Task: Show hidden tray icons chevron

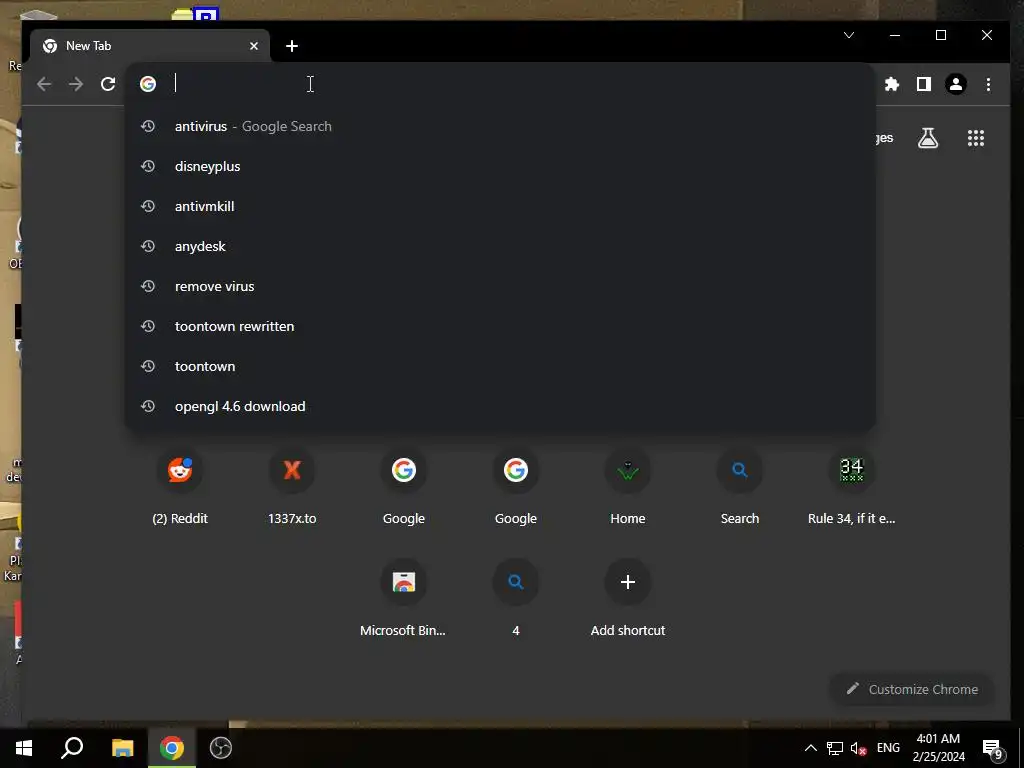Action: coord(810,748)
